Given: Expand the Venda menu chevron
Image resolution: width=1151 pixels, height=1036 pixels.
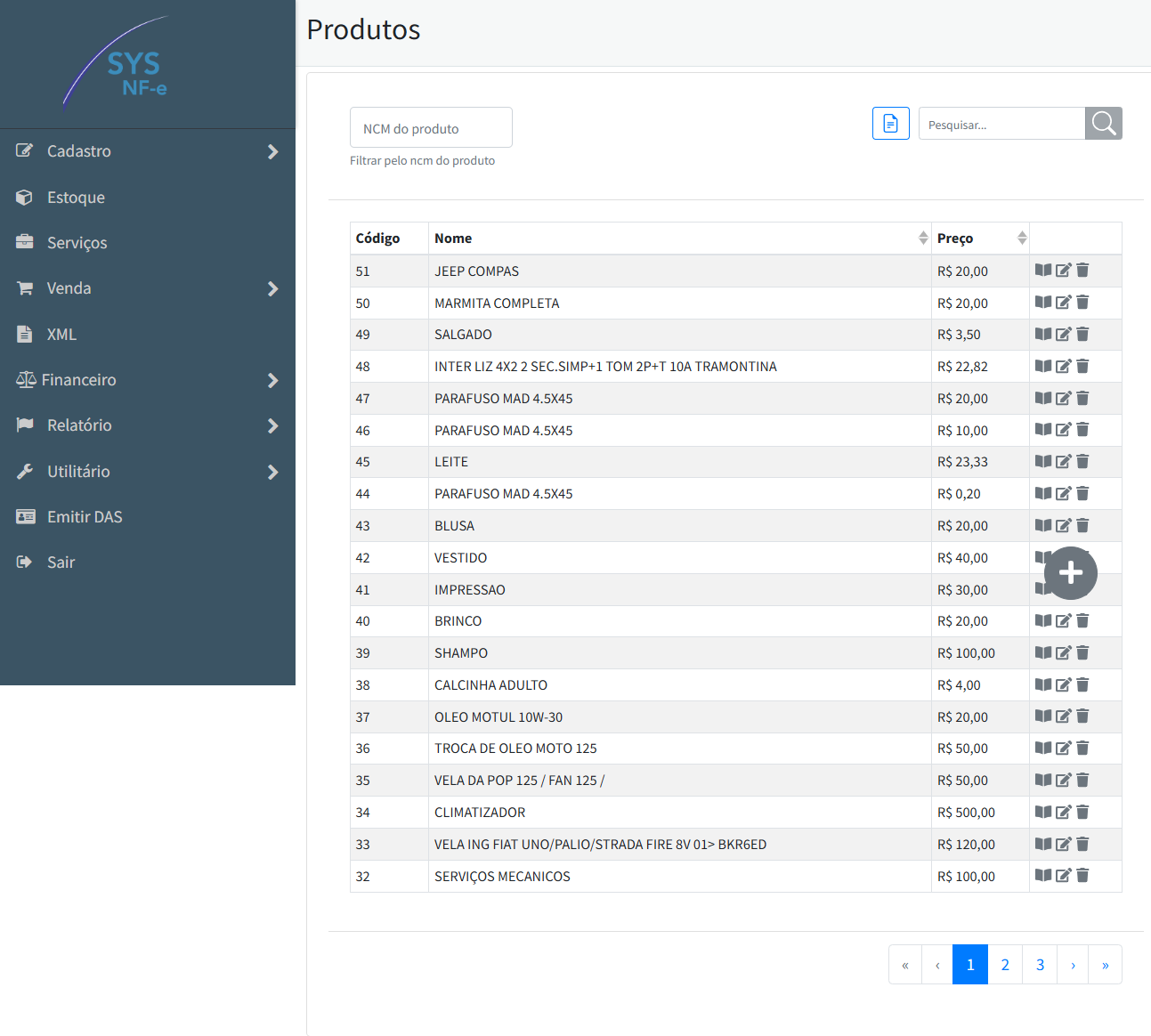Looking at the screenshot, I should coord(273,289).
